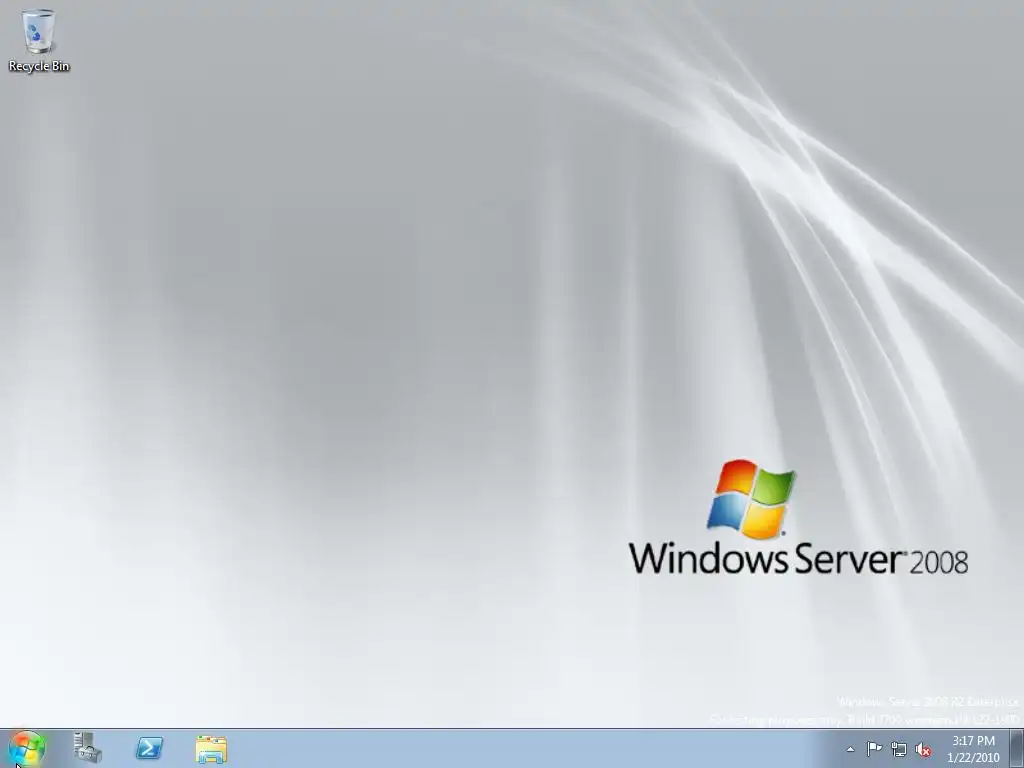Open the clock showing 3:17 PM
This screenshot has height=768, width=1024.
(x=973, y=748)
